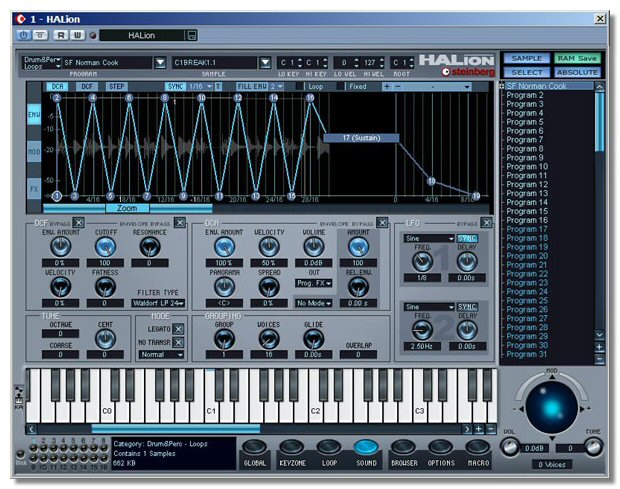Open the 1/16 sync resolution dropdown

tap(200, 87)
